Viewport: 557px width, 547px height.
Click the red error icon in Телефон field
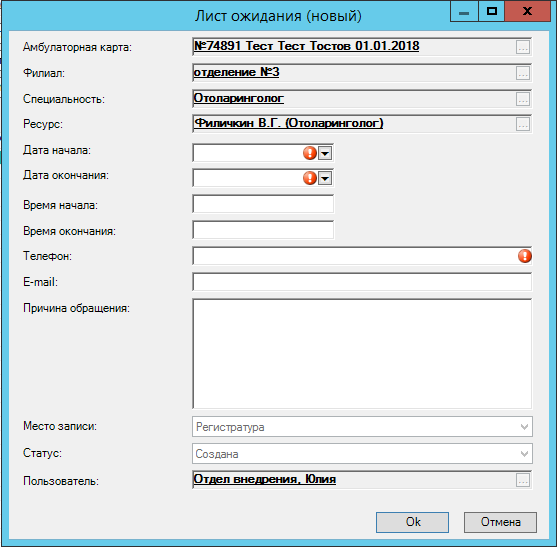[x=525, y=256]
